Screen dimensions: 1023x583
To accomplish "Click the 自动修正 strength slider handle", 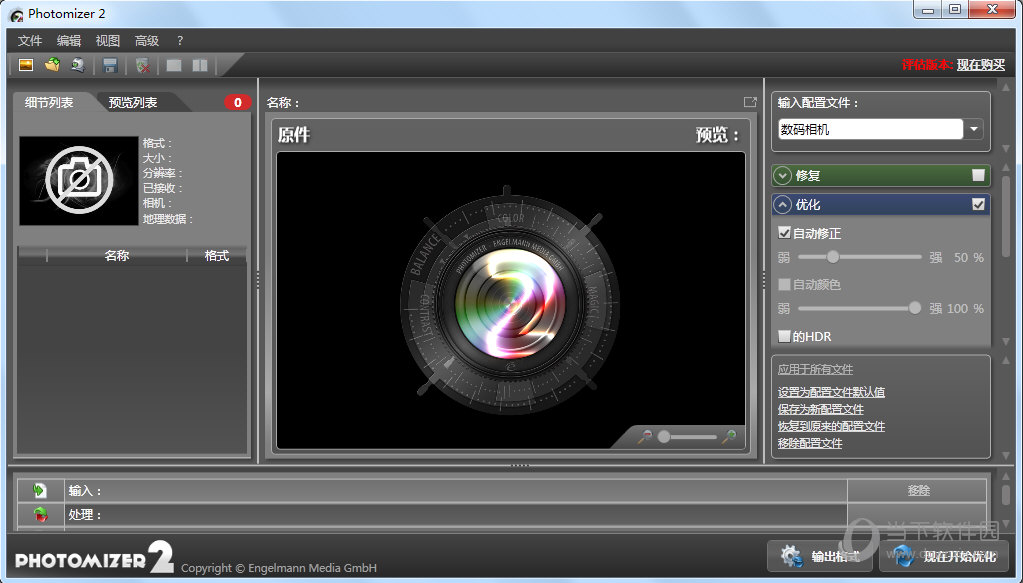I will click(x=832, y=257).
